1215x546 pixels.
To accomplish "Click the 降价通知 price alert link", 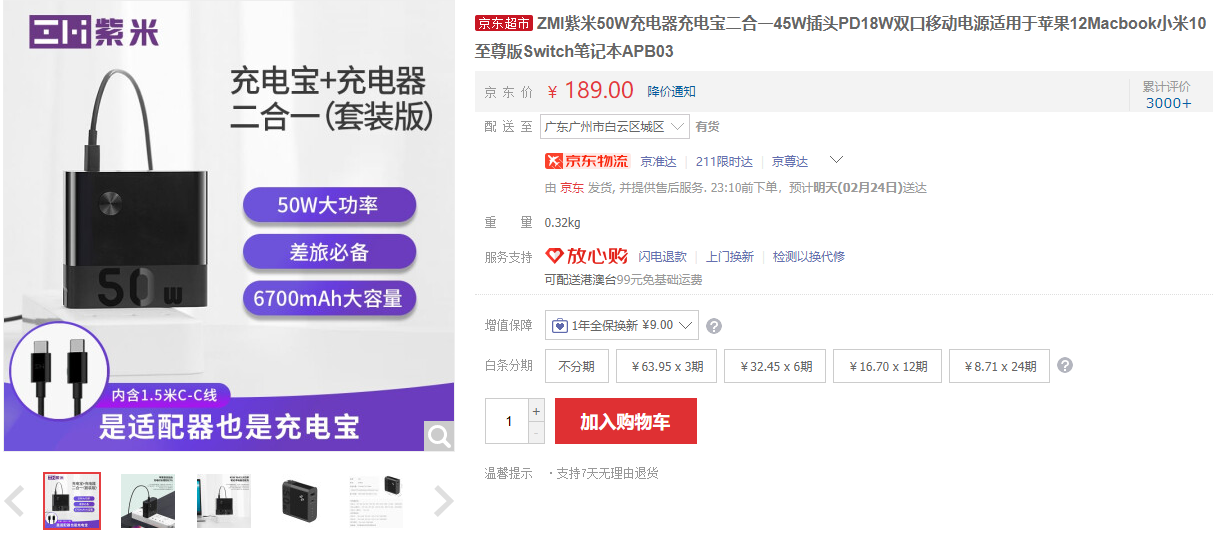I will pyautogui.click(x=671, y=92).
